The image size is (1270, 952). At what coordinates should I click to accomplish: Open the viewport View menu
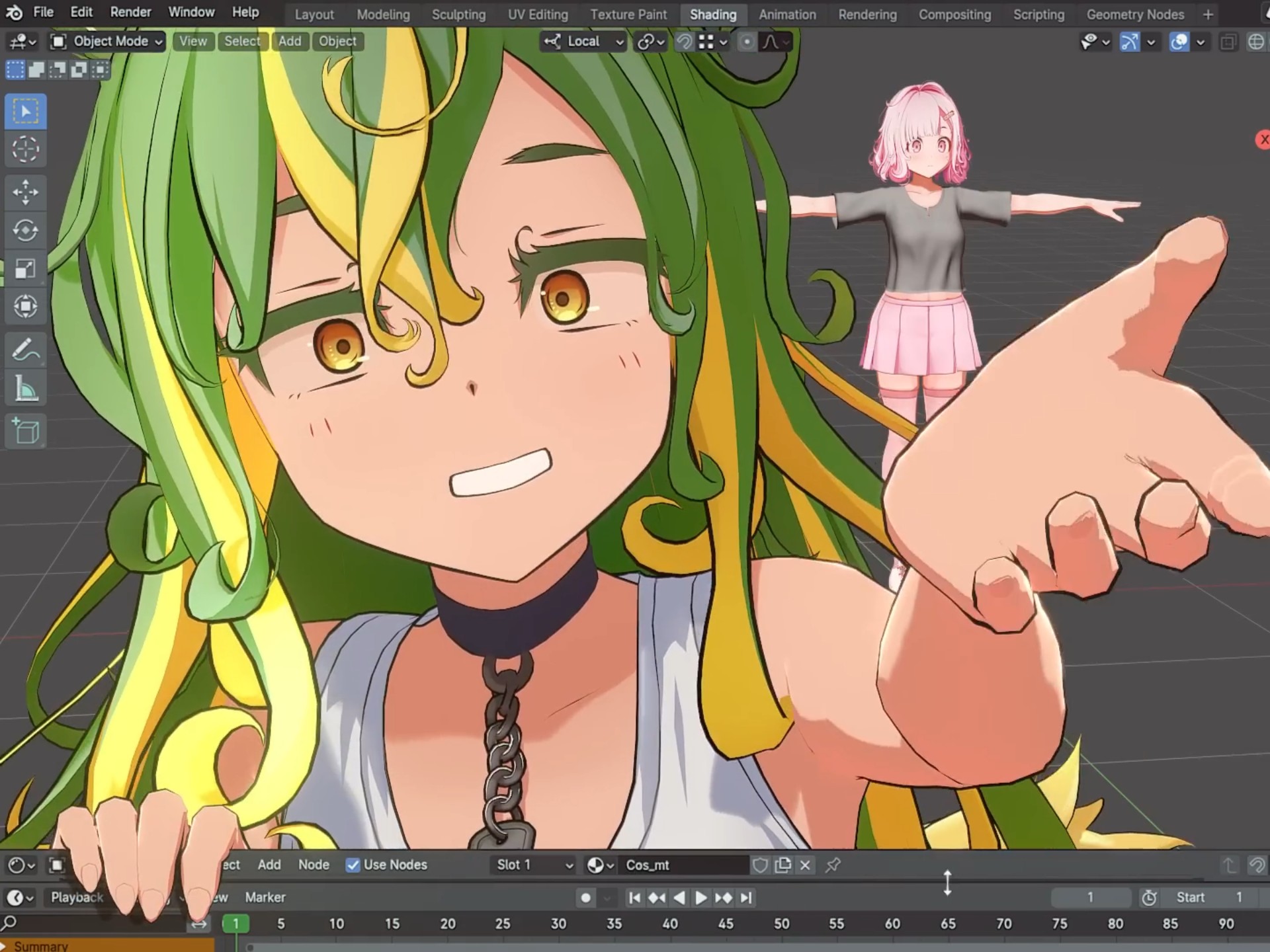pyautogui.click(x=192, y=42)
